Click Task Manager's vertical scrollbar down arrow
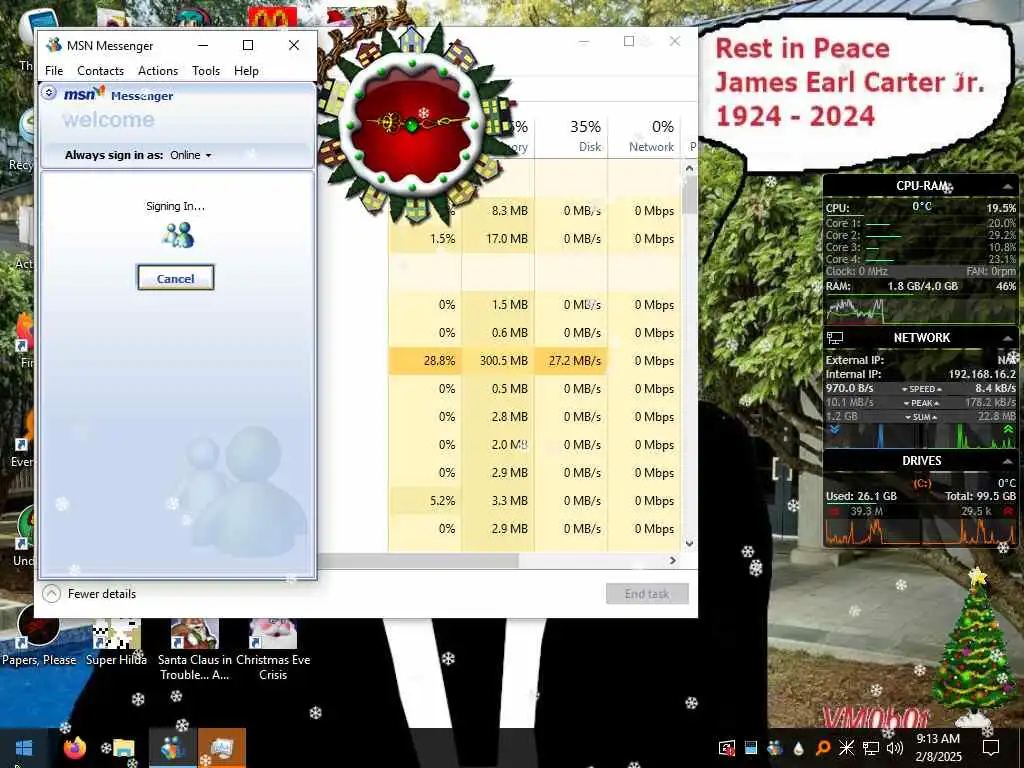This screenshot has height=768, width=1024. coord(689,543)
